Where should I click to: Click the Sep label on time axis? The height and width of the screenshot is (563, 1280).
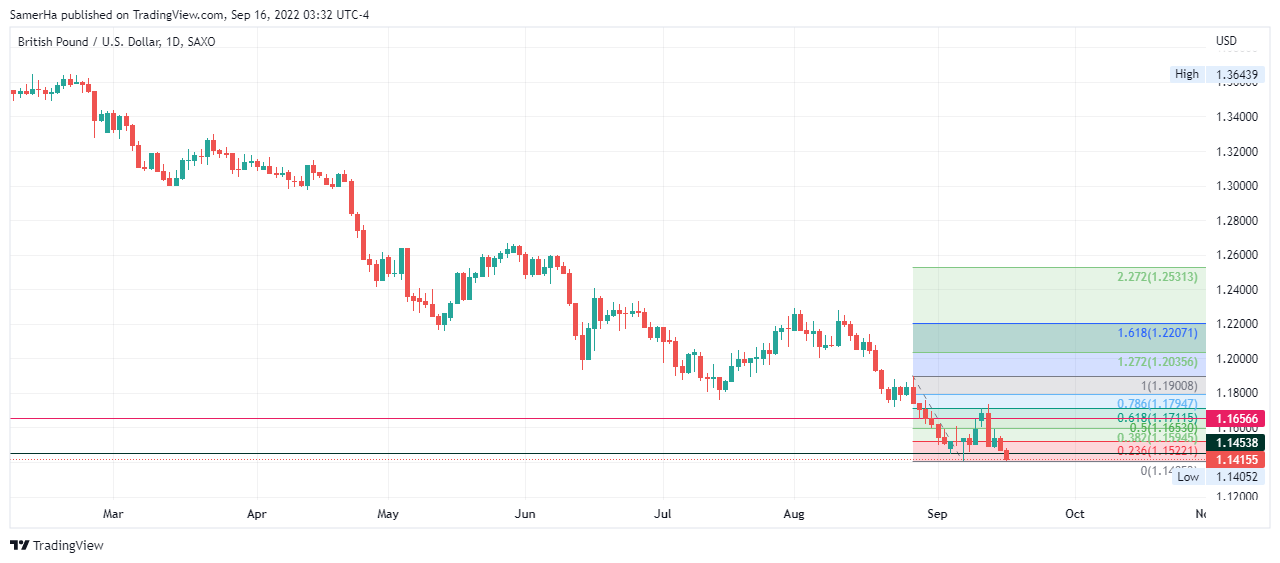938,514
